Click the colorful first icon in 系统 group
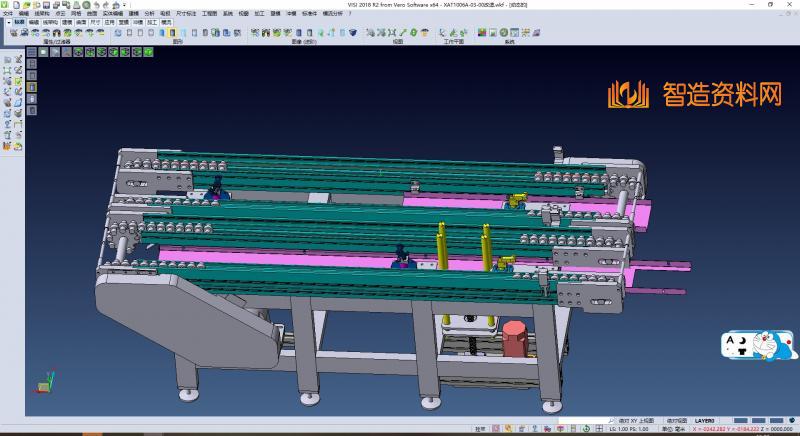This screenshot has width=800, height=436. pyautogui.click(x=481, y=32)
